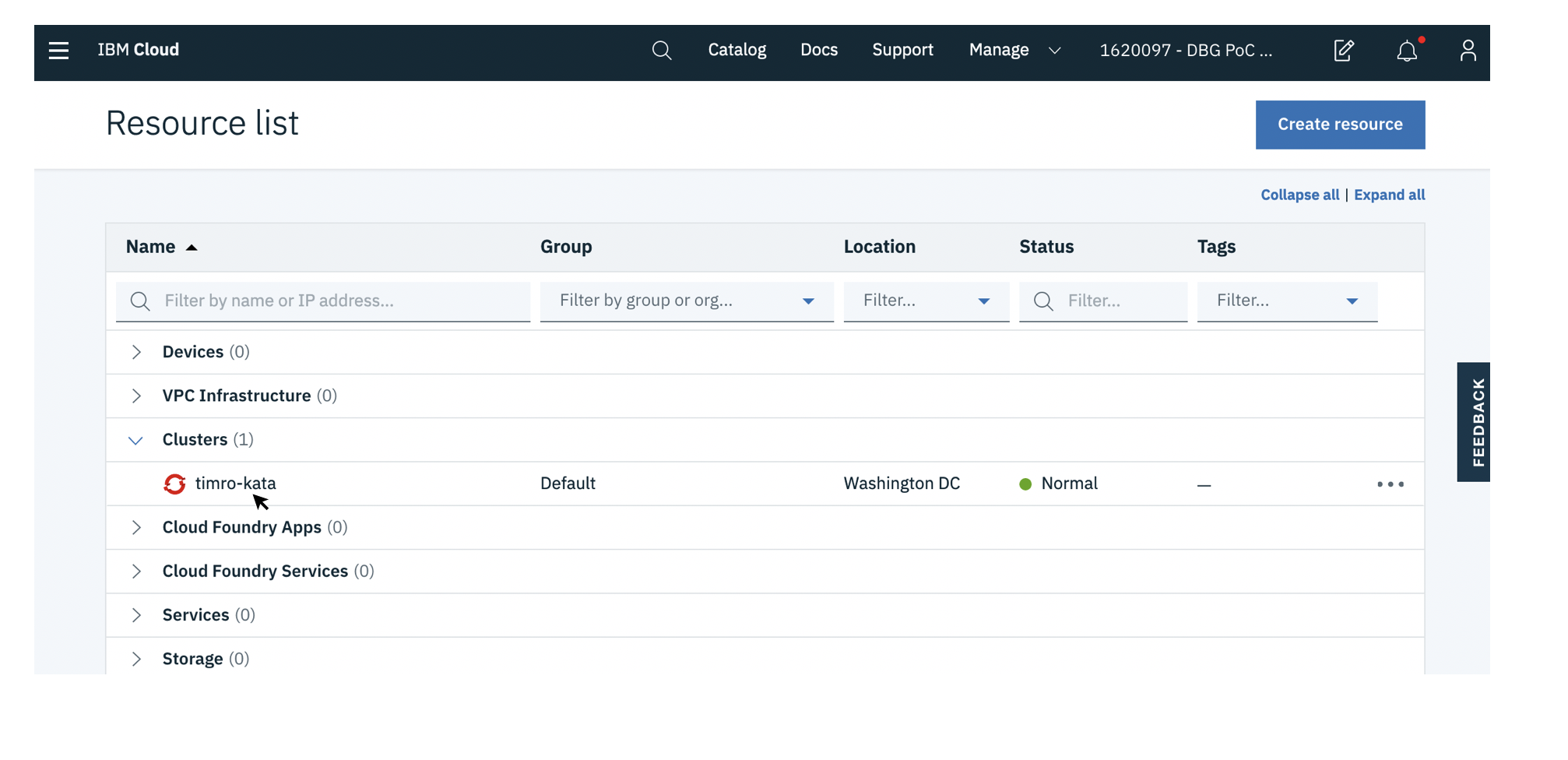Open the hamburger navigation menu
The width and height of the screenshot is (1568, 760).
[58, 51]
